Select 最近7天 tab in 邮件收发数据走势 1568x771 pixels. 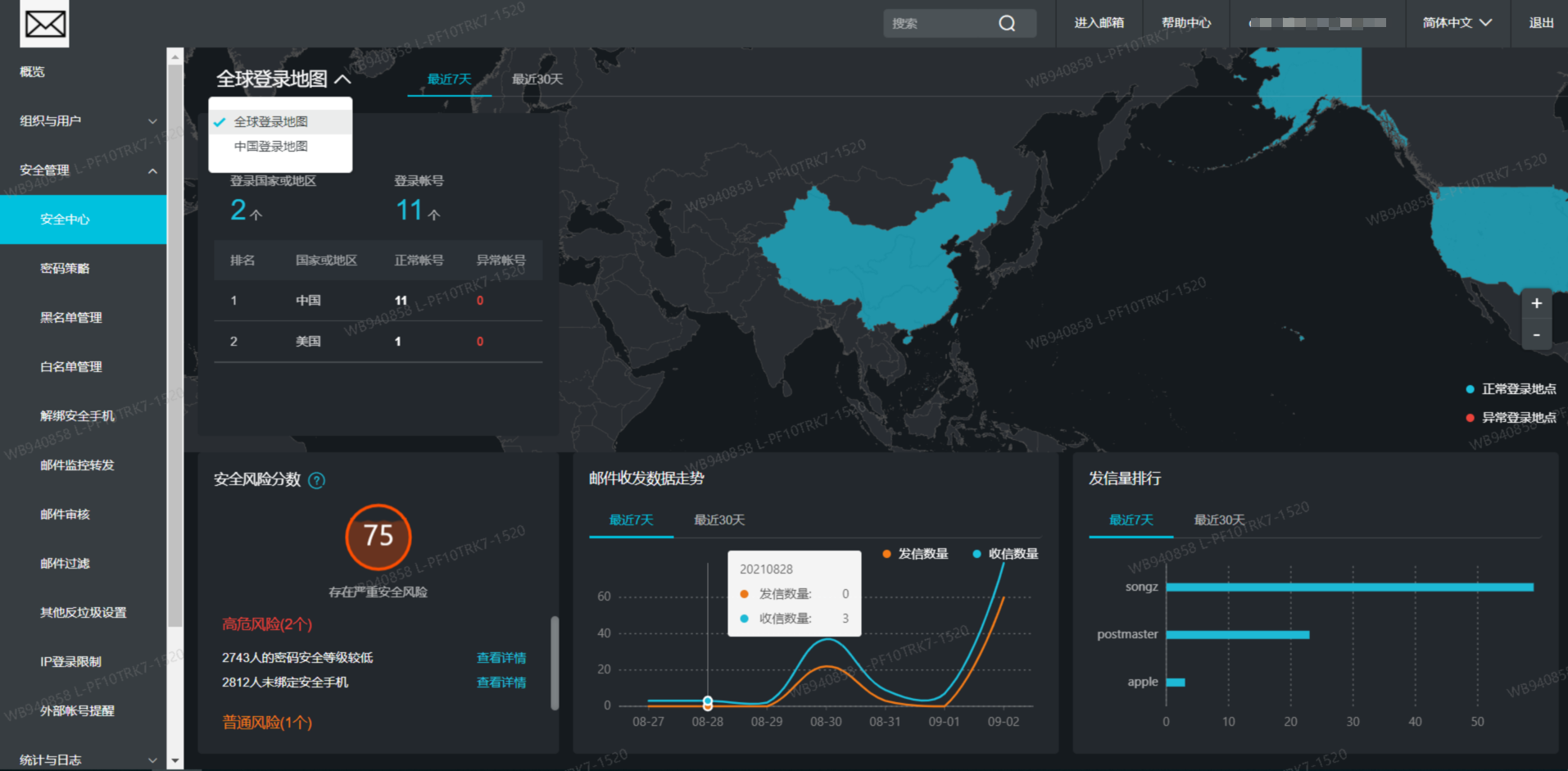[x=631, y=520]
